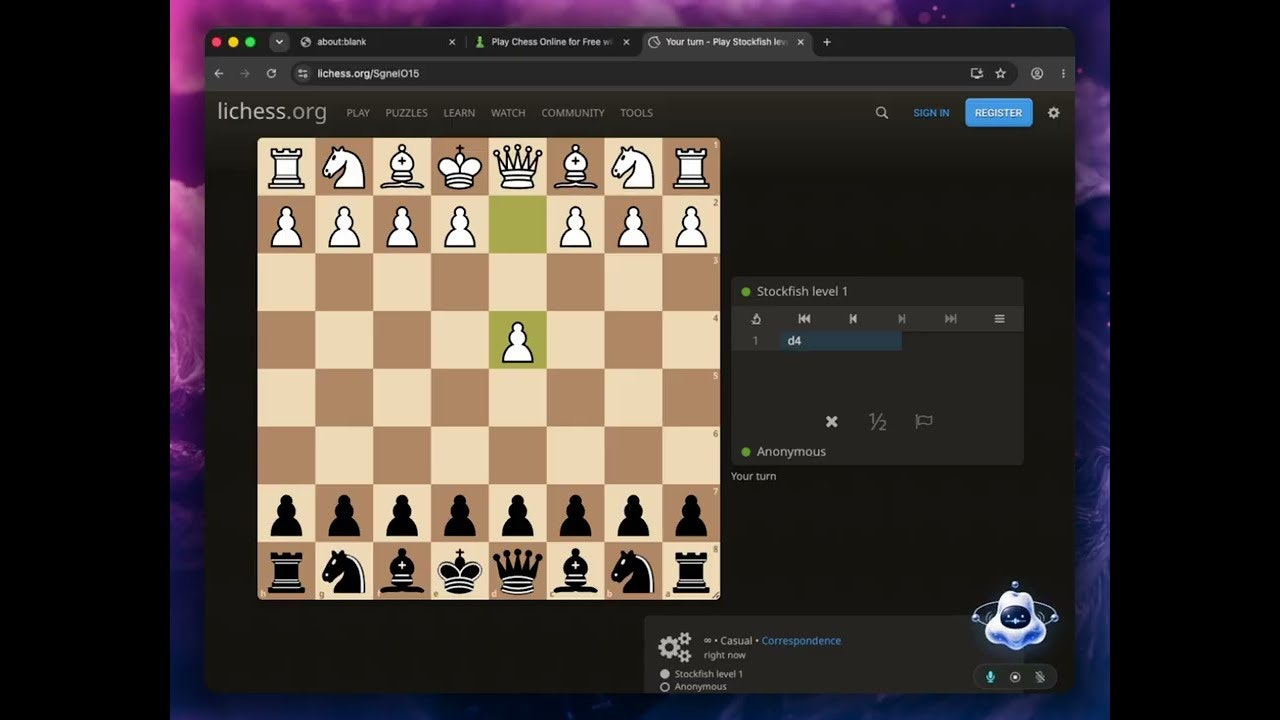Click the address bar URL field
The width and height of the screenshot is (1280, 720).
pos(640,73)
